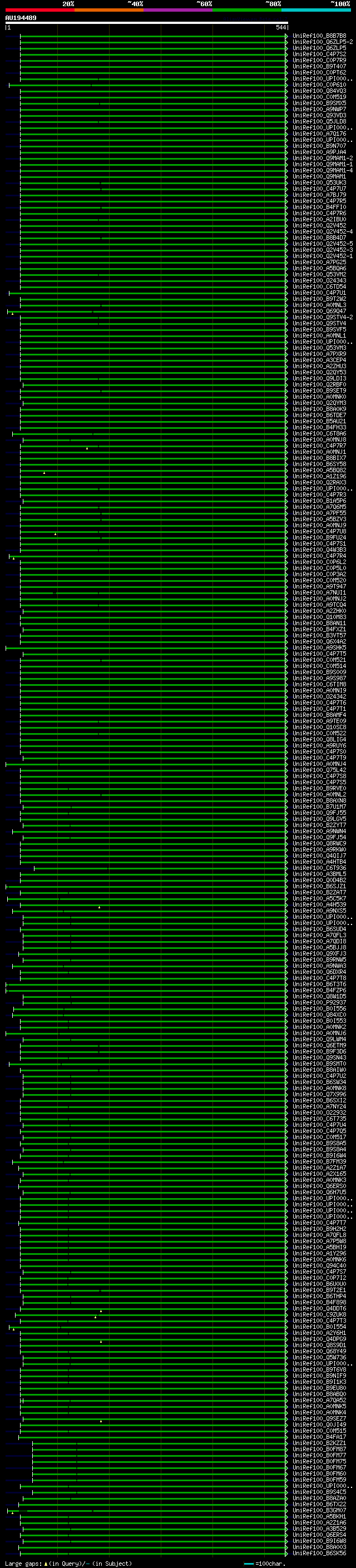Select hit label UniRef100_A5BKH1
The height and width of the screenshot is (1568, 356).
319,1516
